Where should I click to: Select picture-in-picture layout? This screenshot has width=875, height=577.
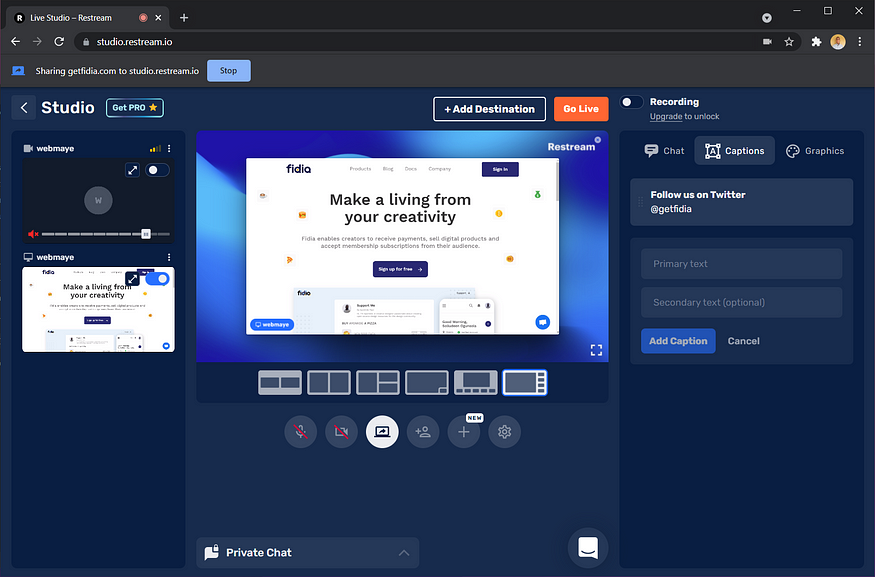click(427, 383)
